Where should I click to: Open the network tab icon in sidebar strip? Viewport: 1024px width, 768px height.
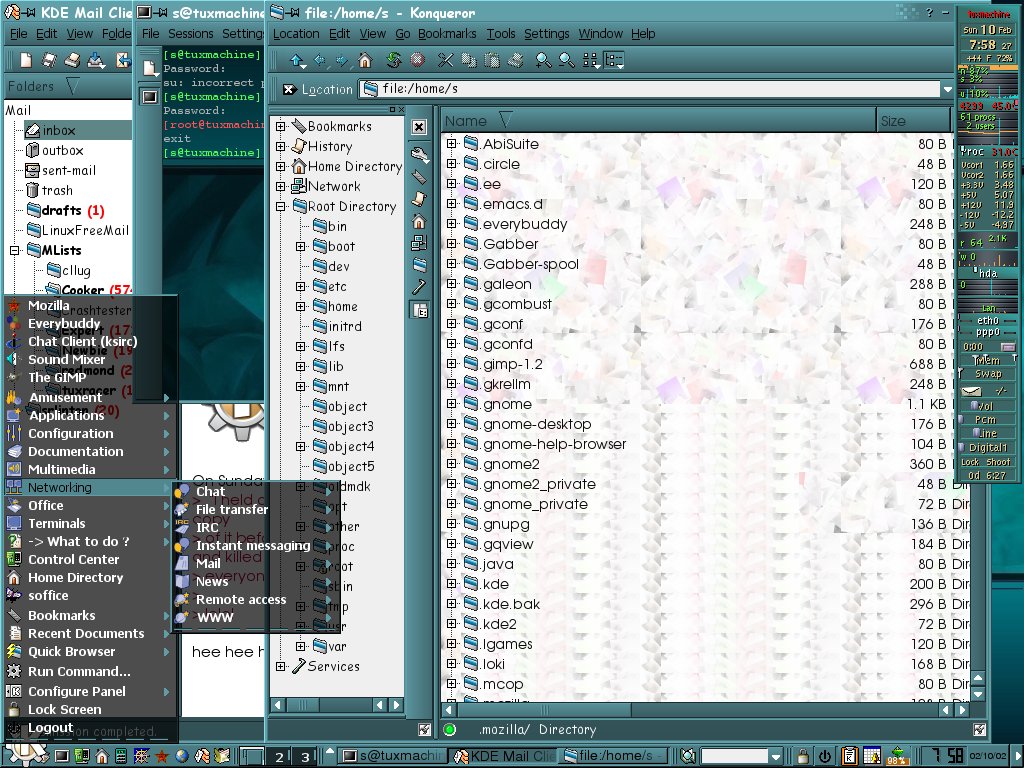(x=419, y=243)
